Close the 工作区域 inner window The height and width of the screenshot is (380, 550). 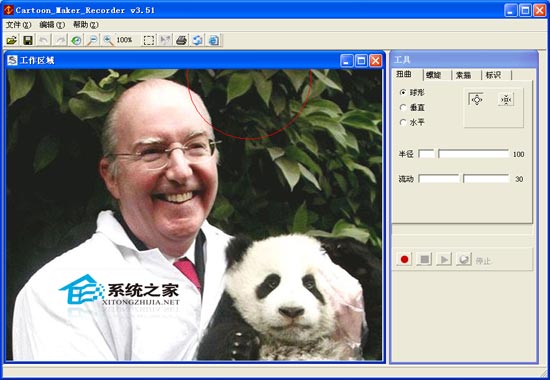(x=376, y=61)
